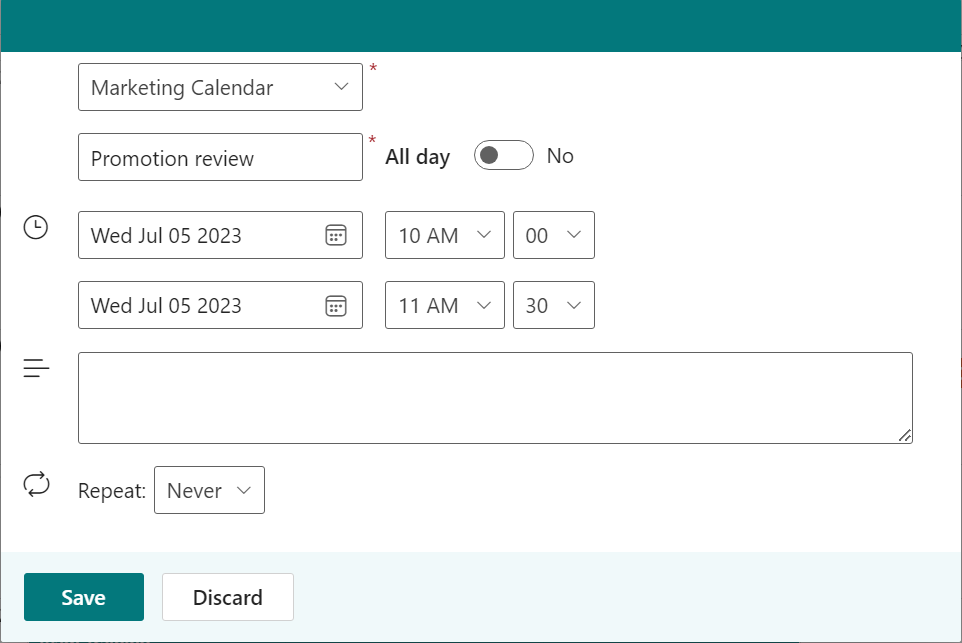Open the end date calendar picker icon
This screenshot has height=643, width=962.
point(336,306)
